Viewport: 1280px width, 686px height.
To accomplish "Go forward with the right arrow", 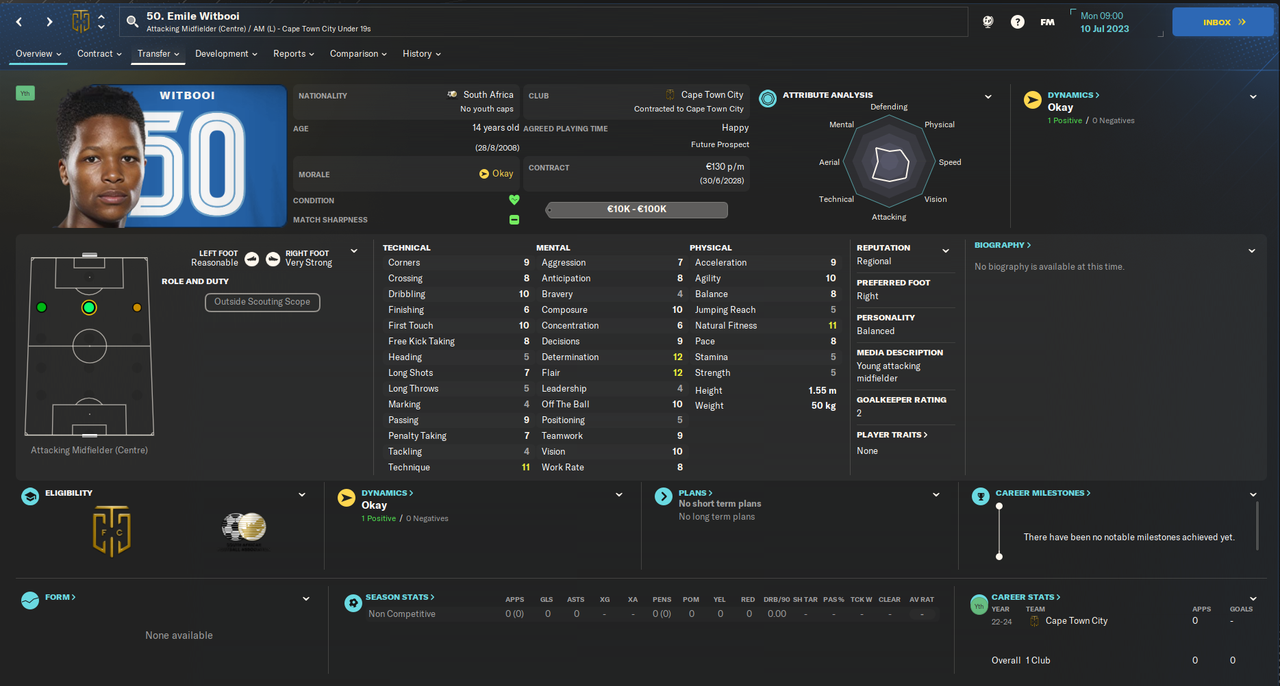I will [x=49, y=22].
